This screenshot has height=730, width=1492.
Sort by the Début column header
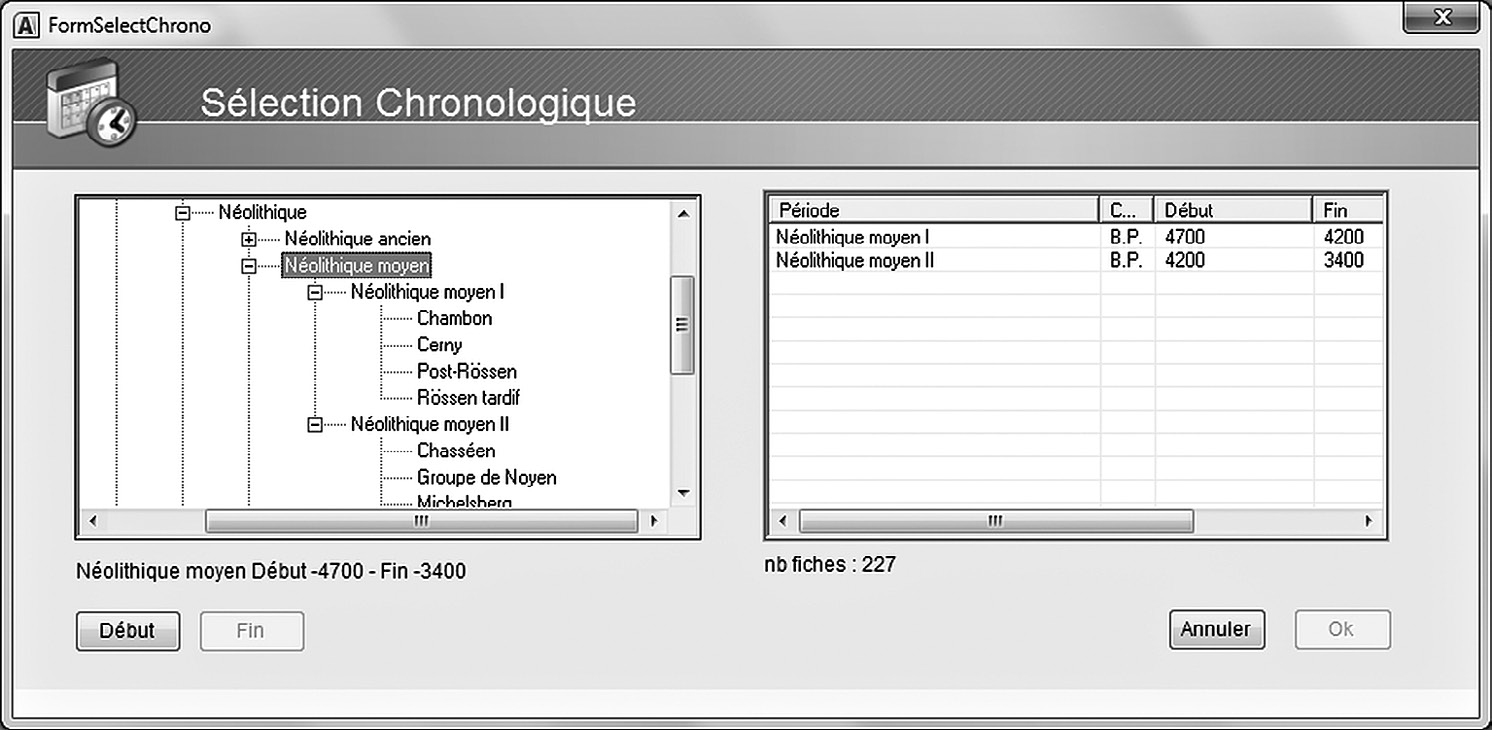(x=1233, y=210)
